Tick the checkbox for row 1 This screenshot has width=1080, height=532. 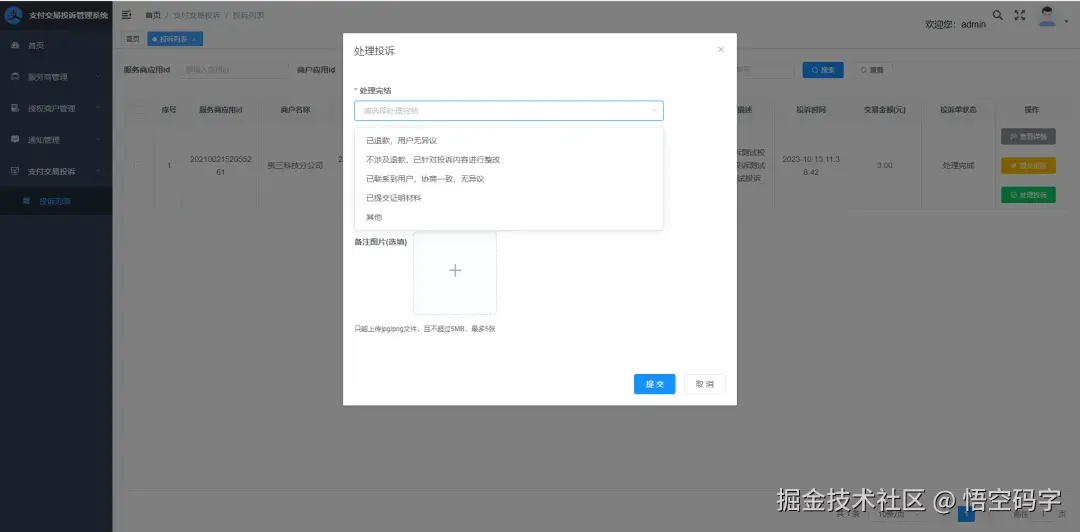tap(138, 165)
